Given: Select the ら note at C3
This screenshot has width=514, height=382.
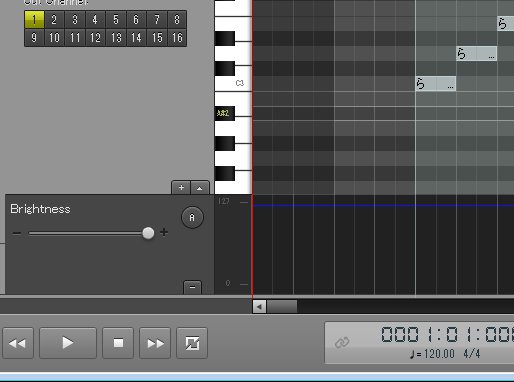Looking at the screenshot, I should 436,84.
